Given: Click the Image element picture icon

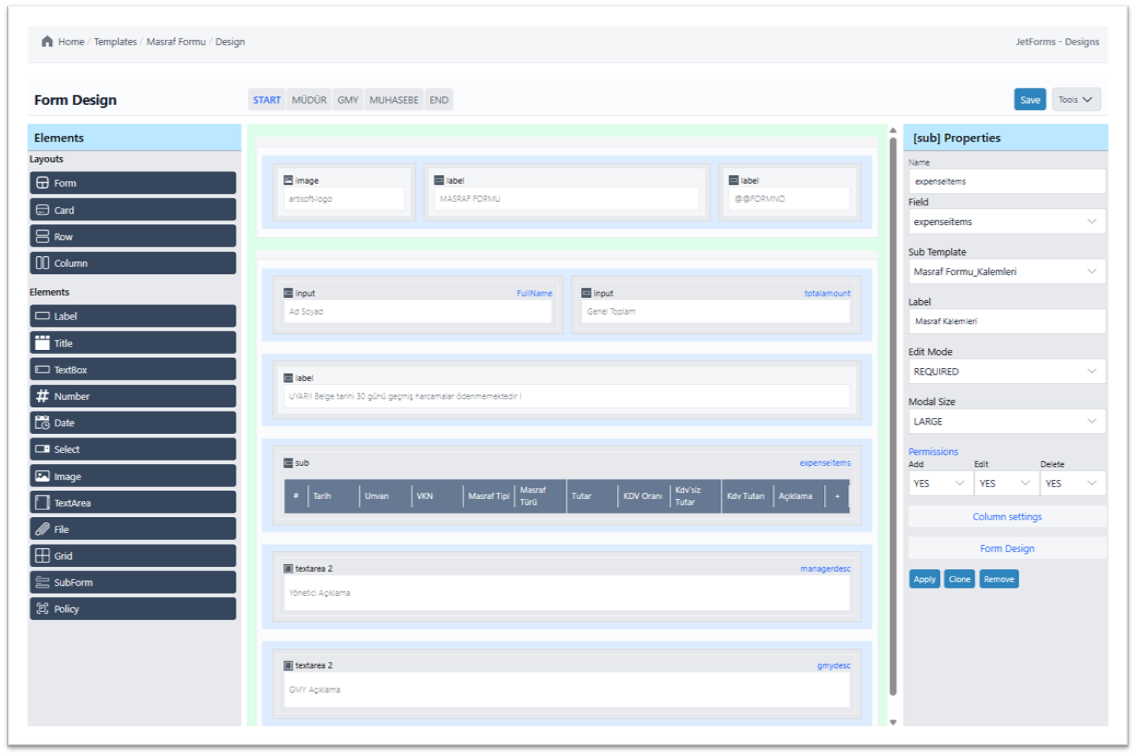Looking at the screenshot, I should click(42, 476).
